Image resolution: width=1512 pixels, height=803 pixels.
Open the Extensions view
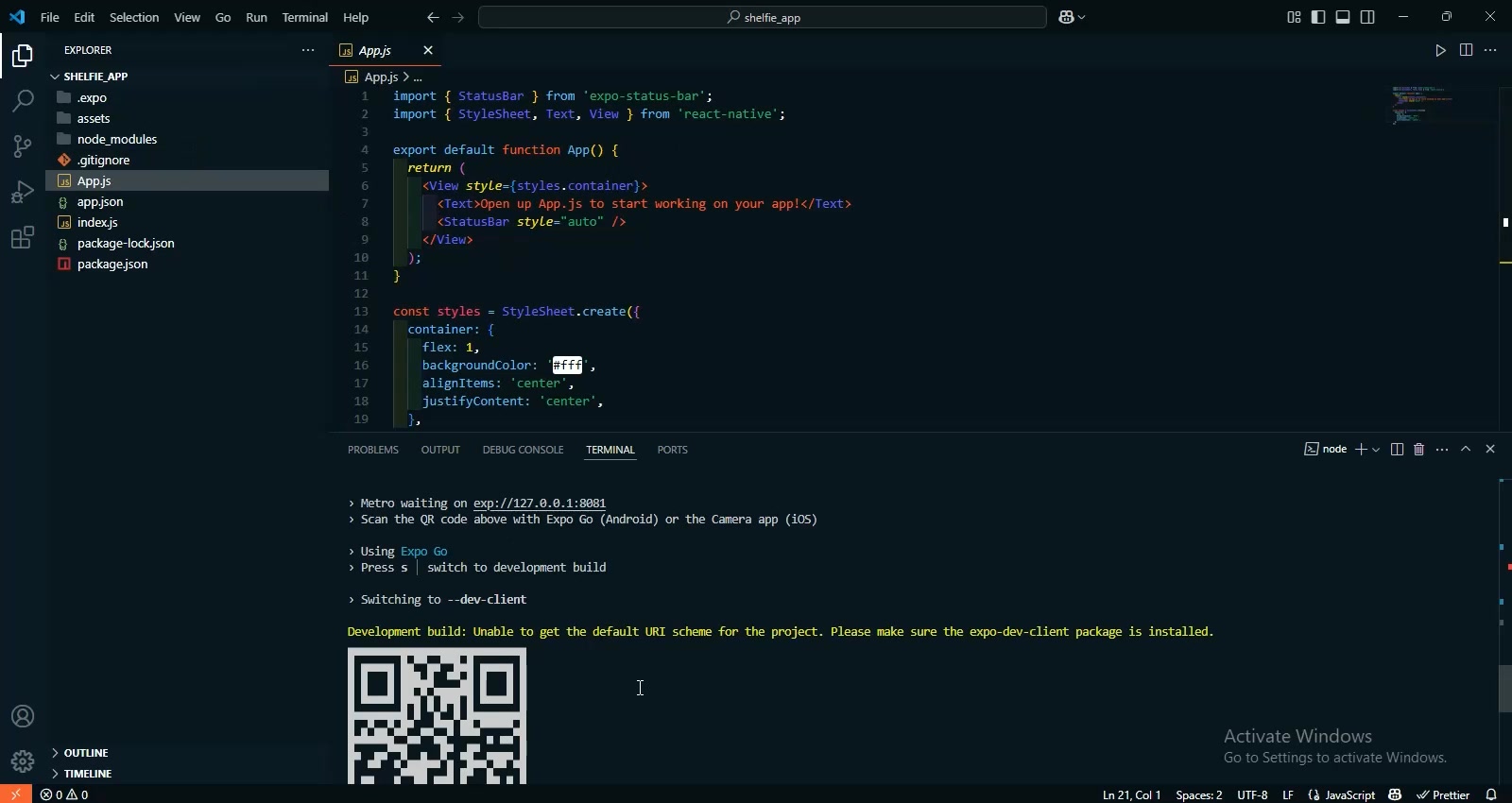coord(23,237)
